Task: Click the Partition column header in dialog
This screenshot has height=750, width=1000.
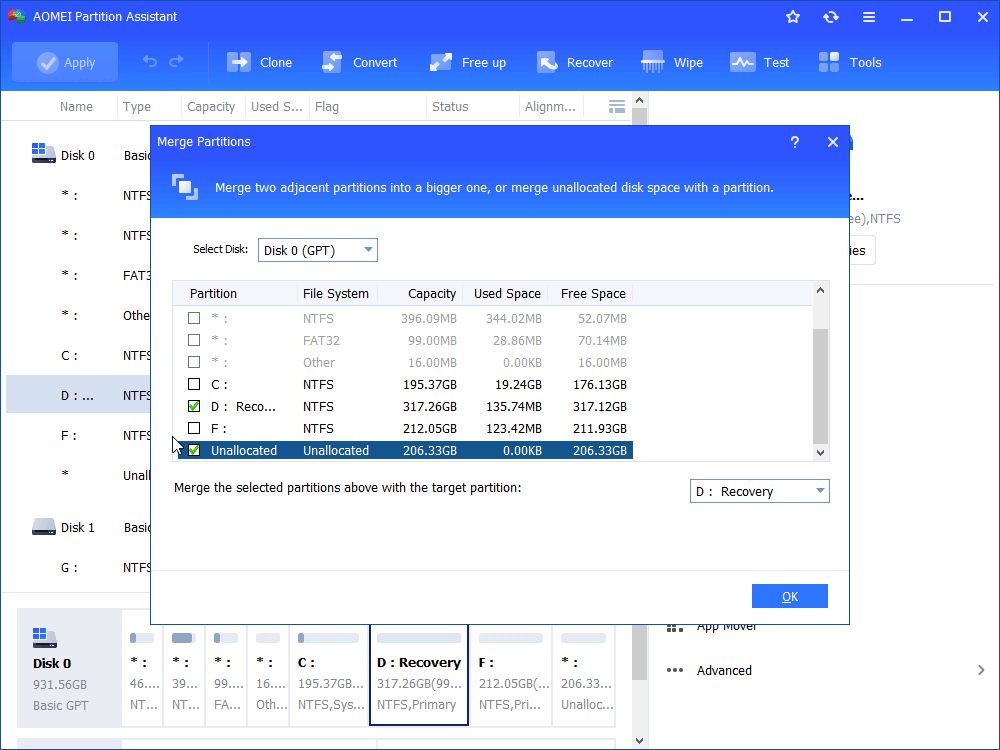Action: [x=213, y=293]
